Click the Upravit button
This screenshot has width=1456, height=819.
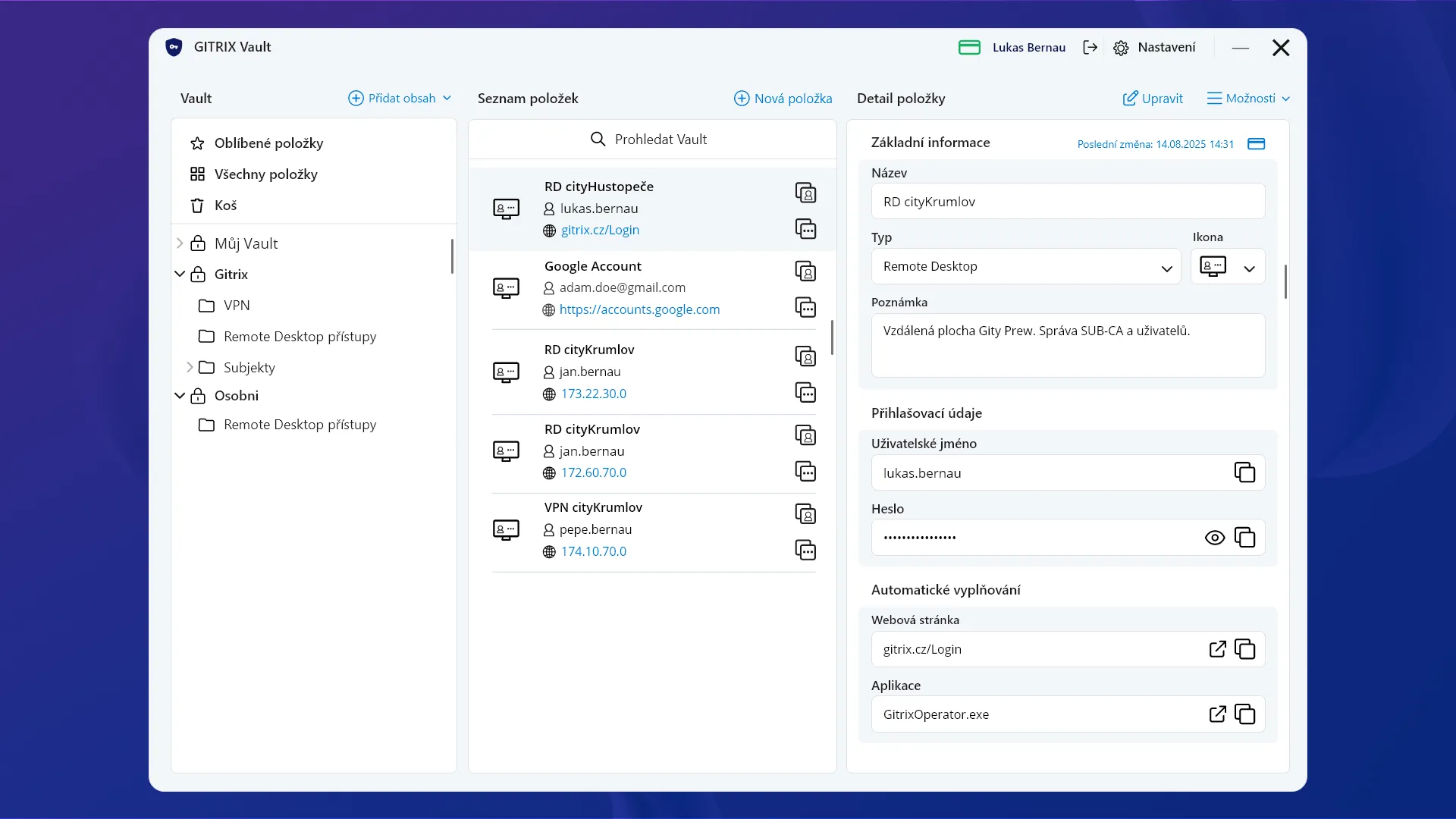pos(1152,98)
